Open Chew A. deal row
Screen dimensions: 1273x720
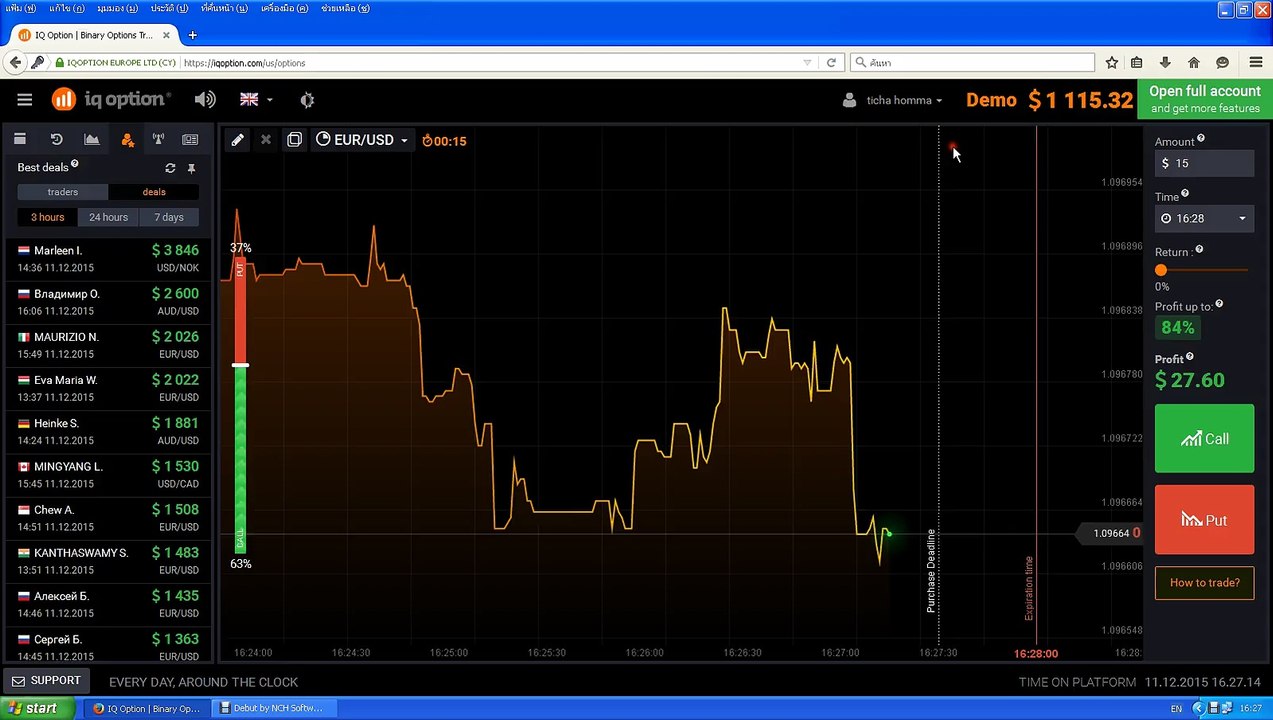(x=108, y=517)
